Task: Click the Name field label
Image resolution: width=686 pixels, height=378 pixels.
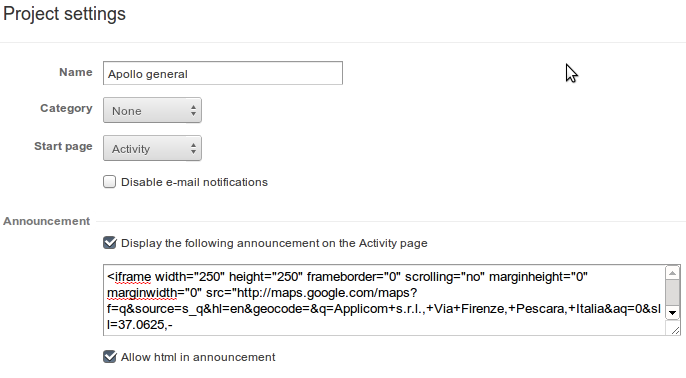Action: tap(76, 72)
